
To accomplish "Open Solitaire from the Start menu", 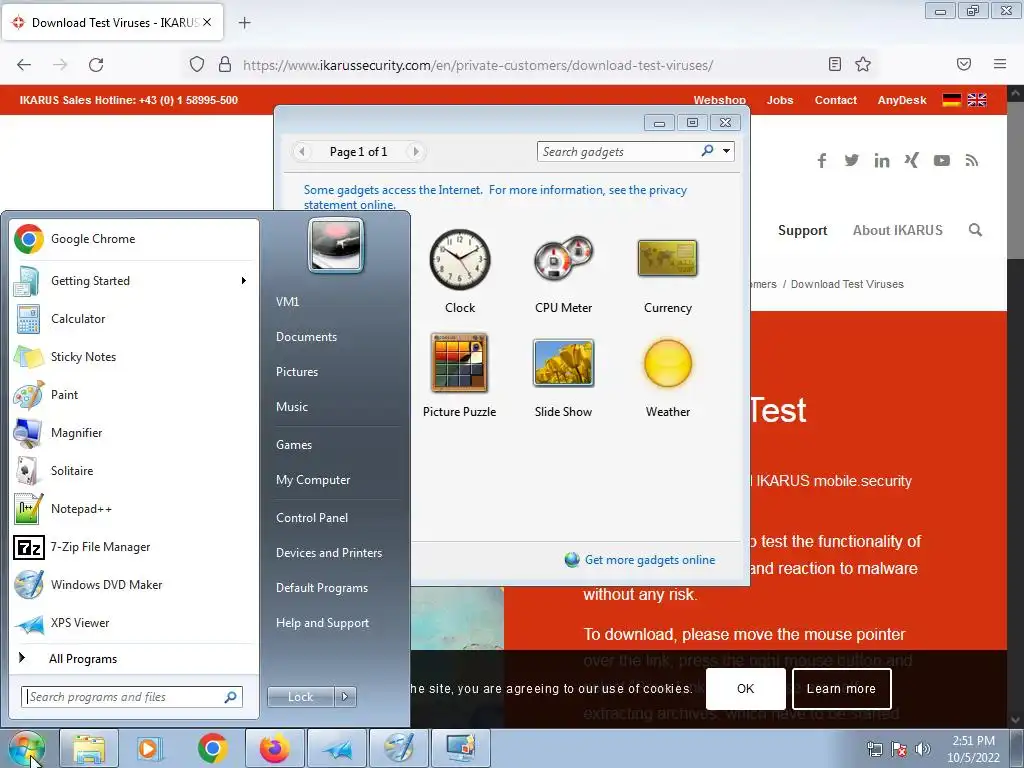I will 134,471.
